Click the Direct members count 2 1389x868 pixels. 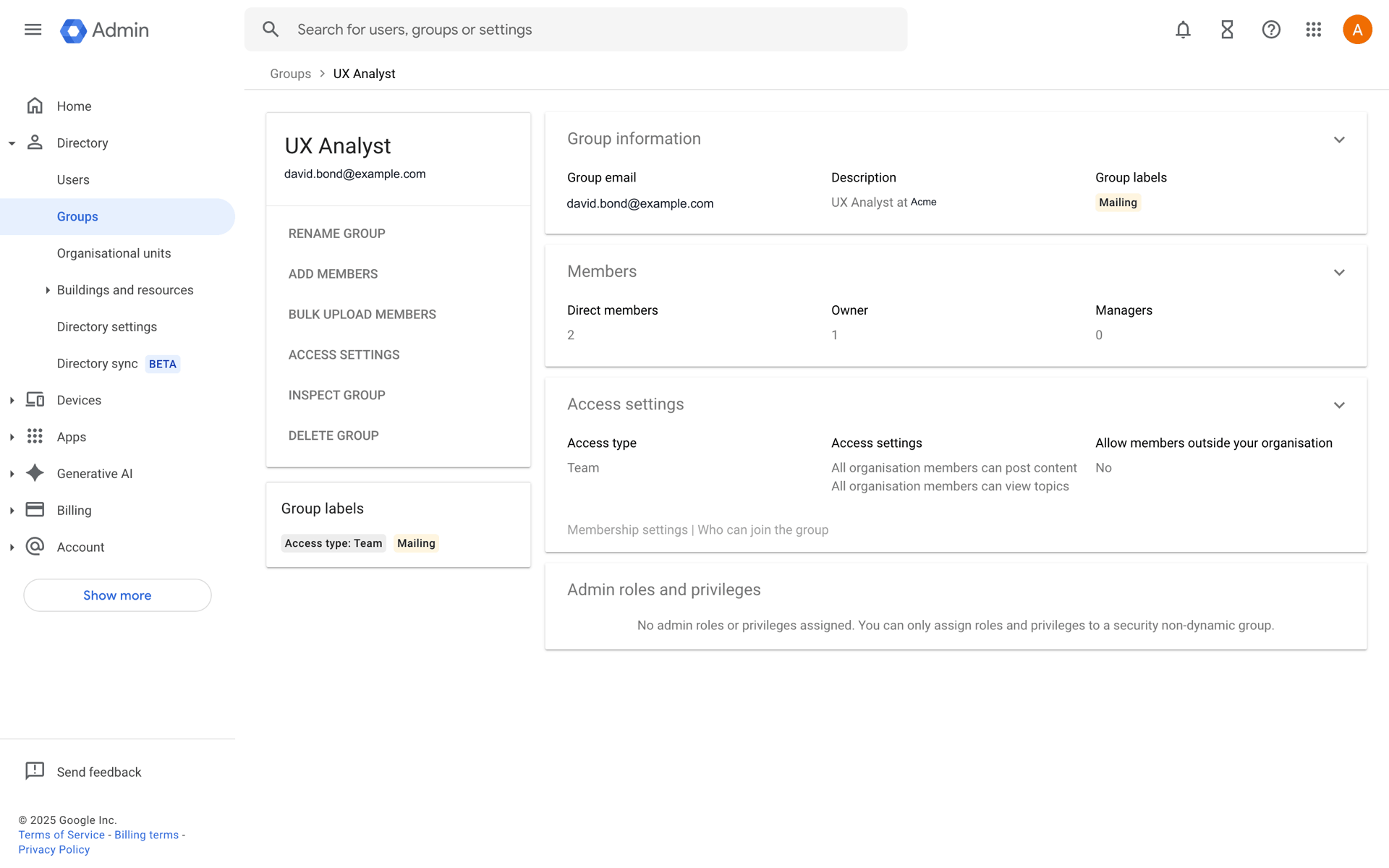coord(571,335)
